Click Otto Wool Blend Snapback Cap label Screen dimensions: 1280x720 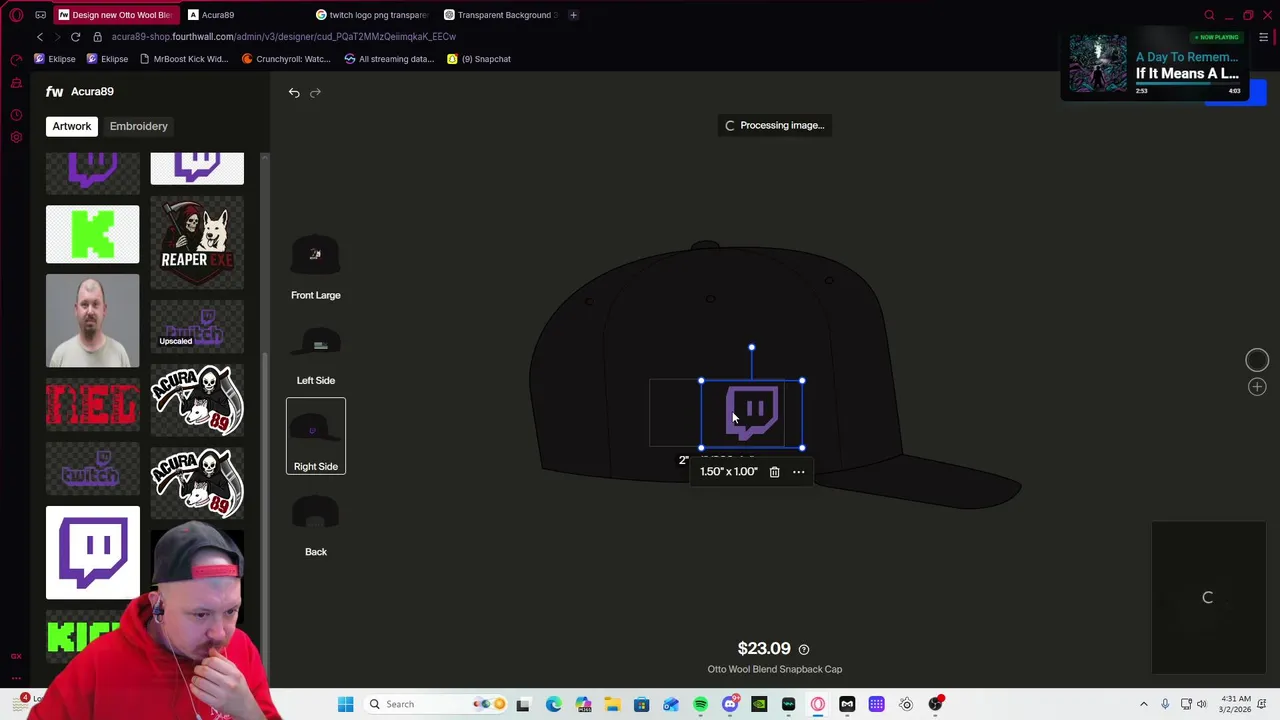coord(775,669)
